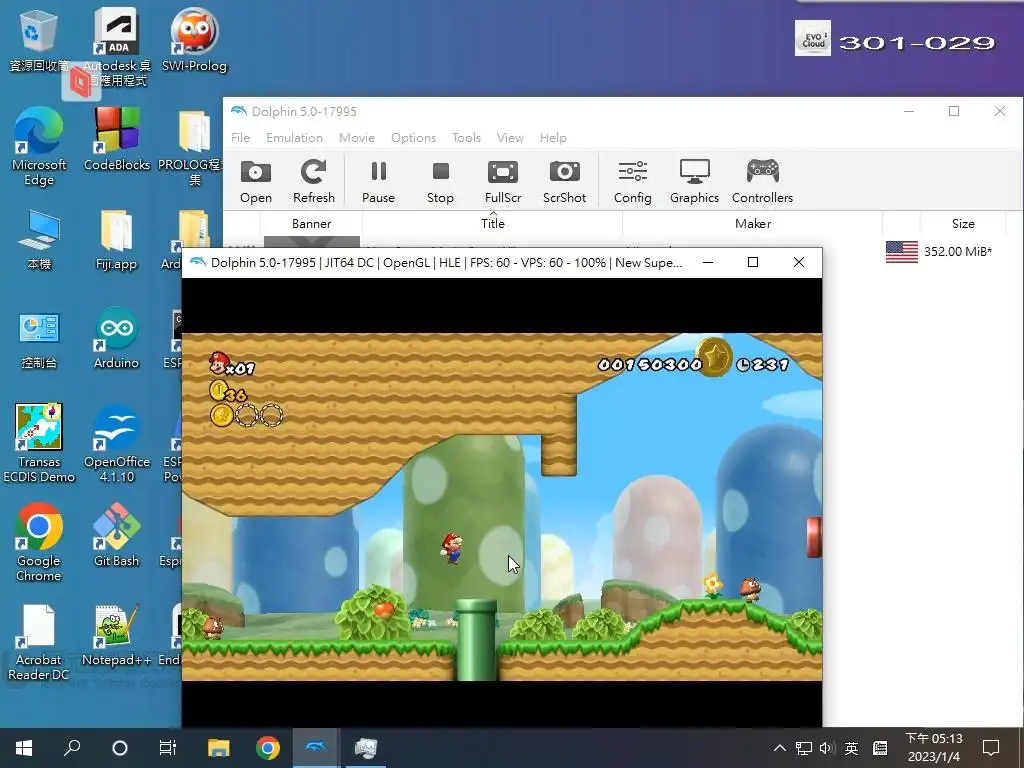
Task: Open Cortana circle on the taskbar
Action: point(120,748)
